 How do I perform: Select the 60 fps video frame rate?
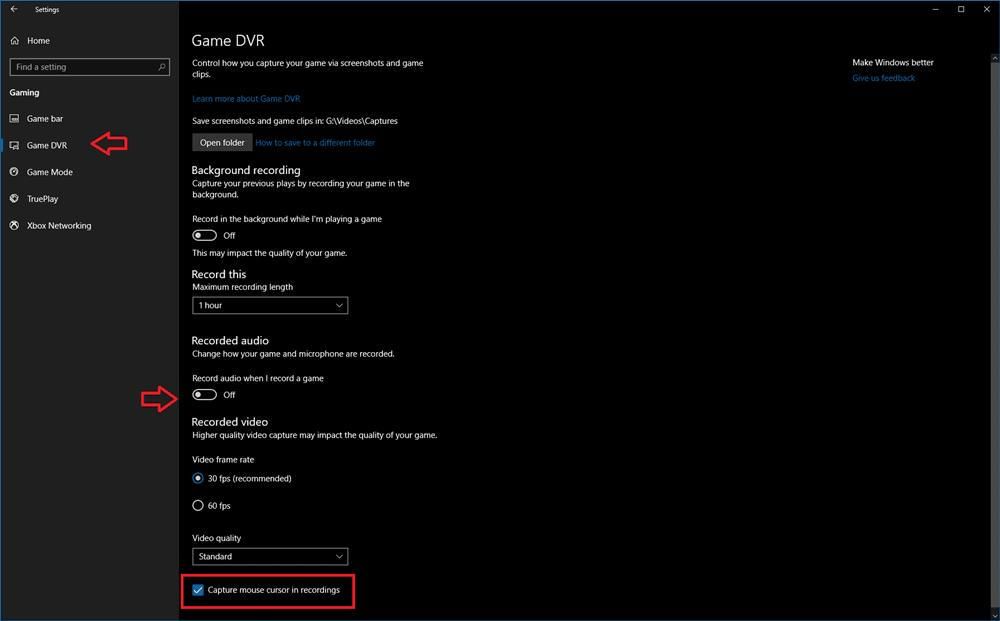tap(198, 505)
